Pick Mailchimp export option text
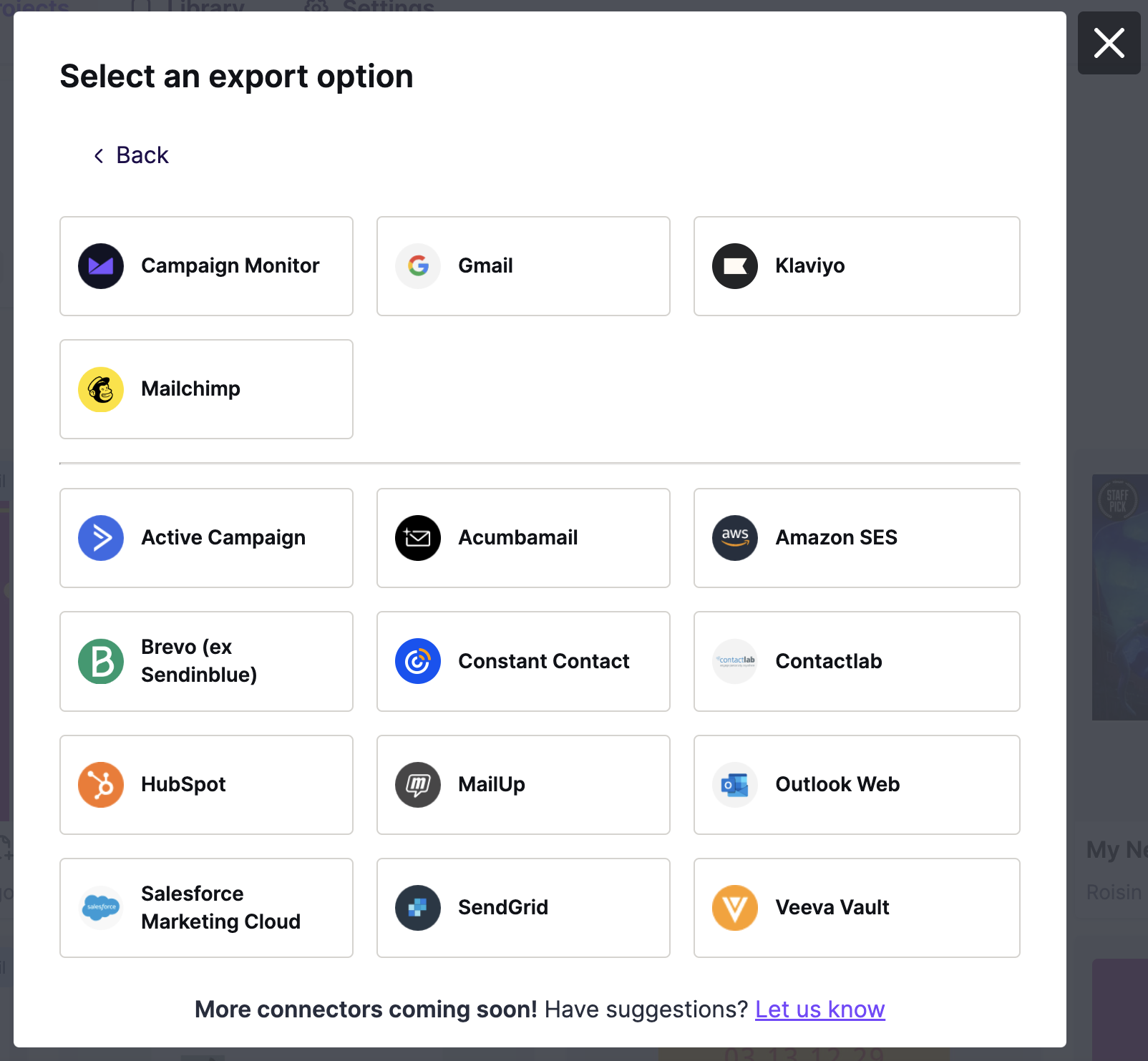This screenshot has height=1061, width=1148. pyautogui.click(x=191, y=389)
